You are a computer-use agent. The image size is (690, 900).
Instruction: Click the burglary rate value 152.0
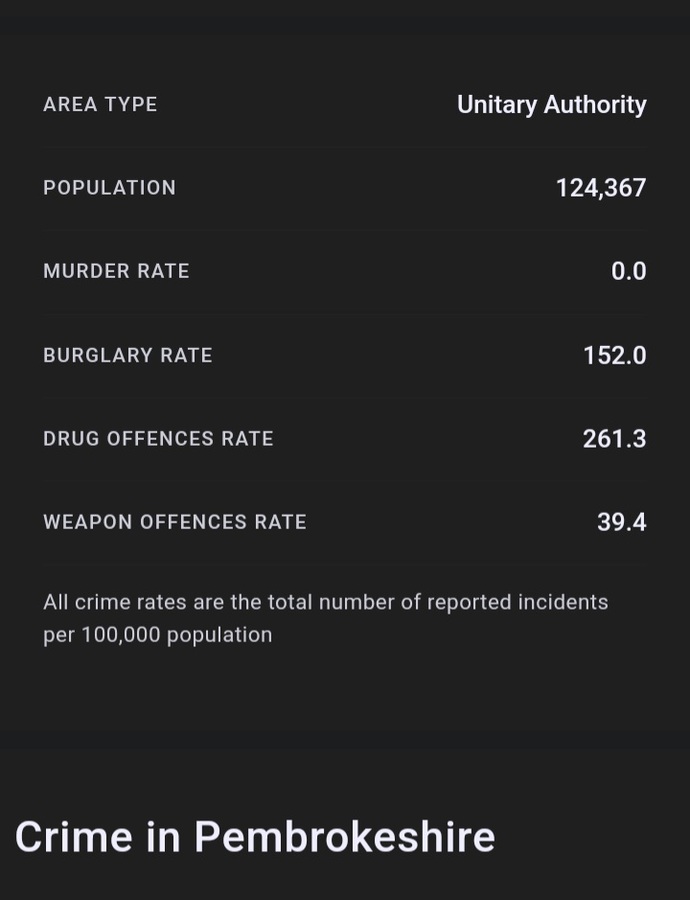(x=615, y=355)
